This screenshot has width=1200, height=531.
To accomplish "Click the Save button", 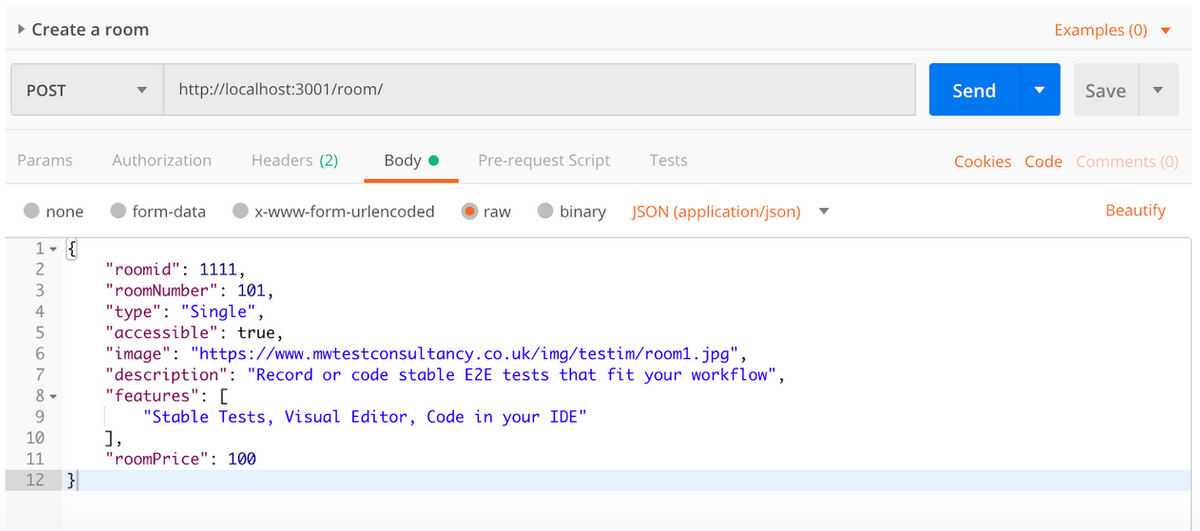I will (x=1106, y=90).
